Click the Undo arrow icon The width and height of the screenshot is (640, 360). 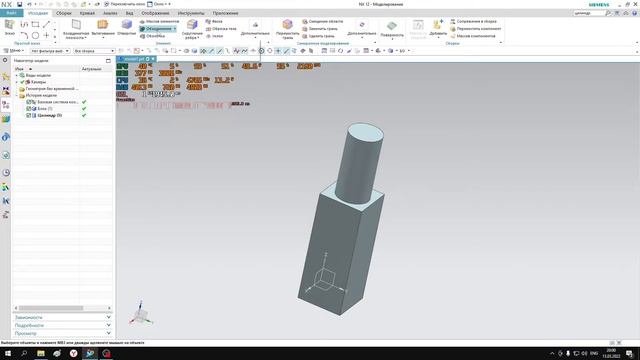pos(29,4)
